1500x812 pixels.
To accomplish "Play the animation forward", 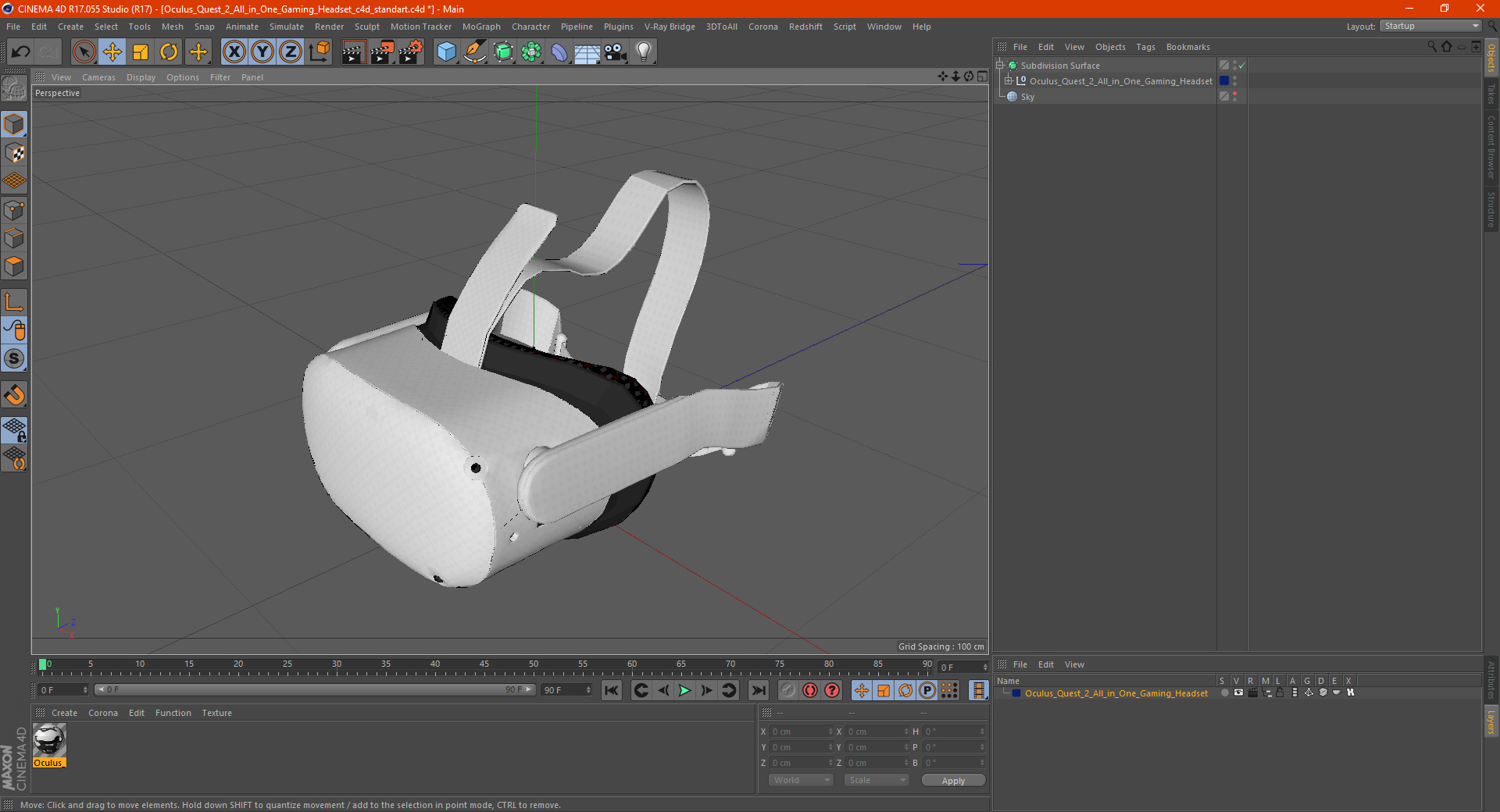I will tap(684, 690).
